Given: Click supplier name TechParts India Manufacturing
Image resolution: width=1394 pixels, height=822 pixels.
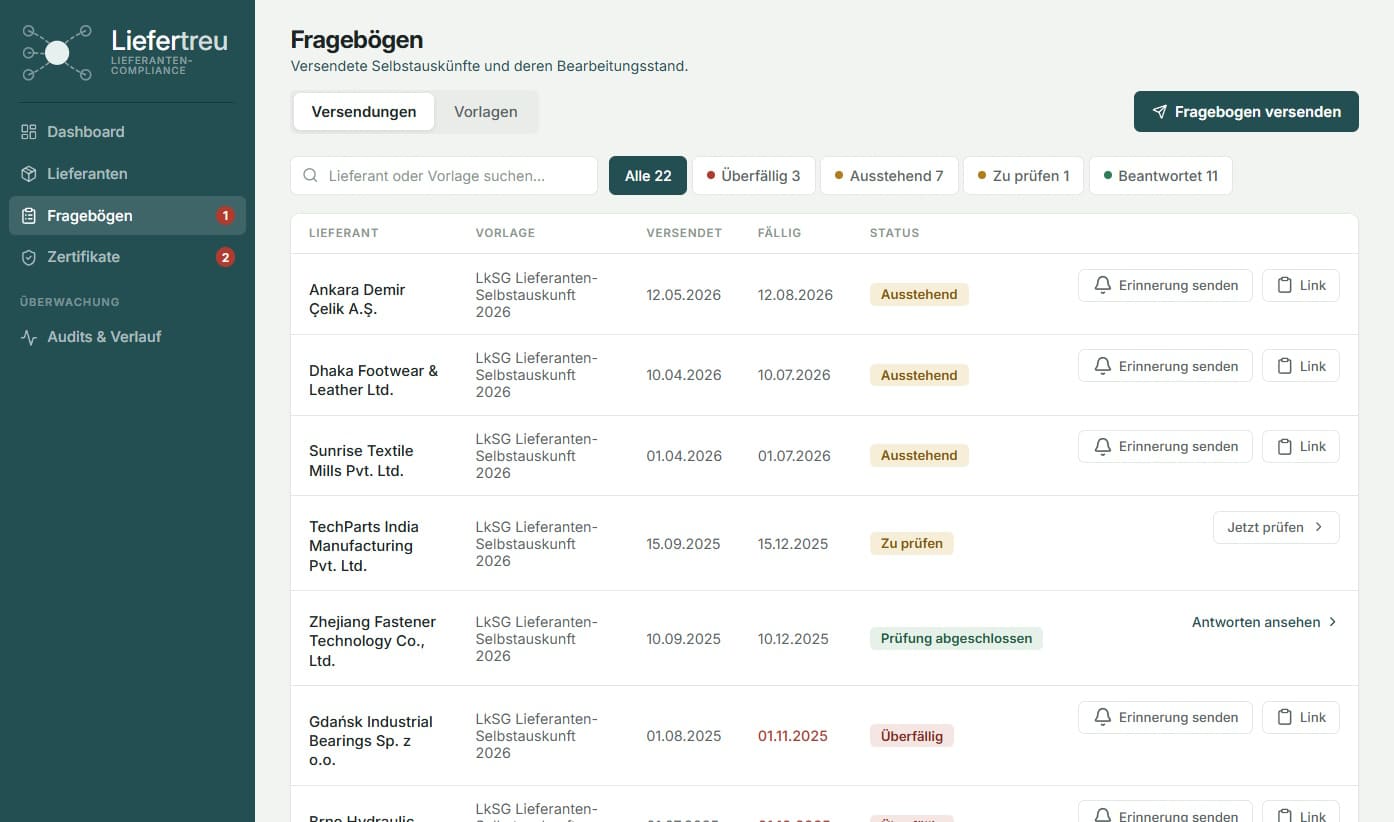Looking at the screenshot, I should [x=364, y=546].
